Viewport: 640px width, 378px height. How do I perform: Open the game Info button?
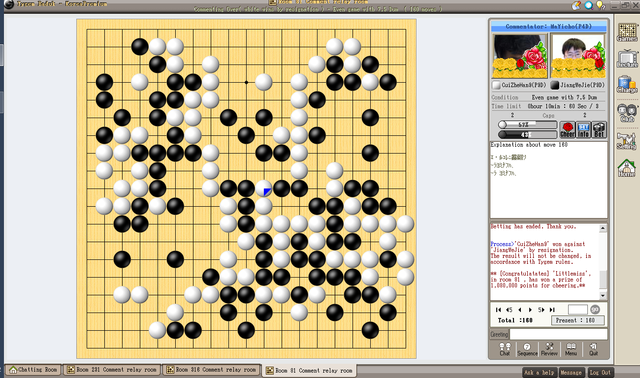click(x=584, y=130)
